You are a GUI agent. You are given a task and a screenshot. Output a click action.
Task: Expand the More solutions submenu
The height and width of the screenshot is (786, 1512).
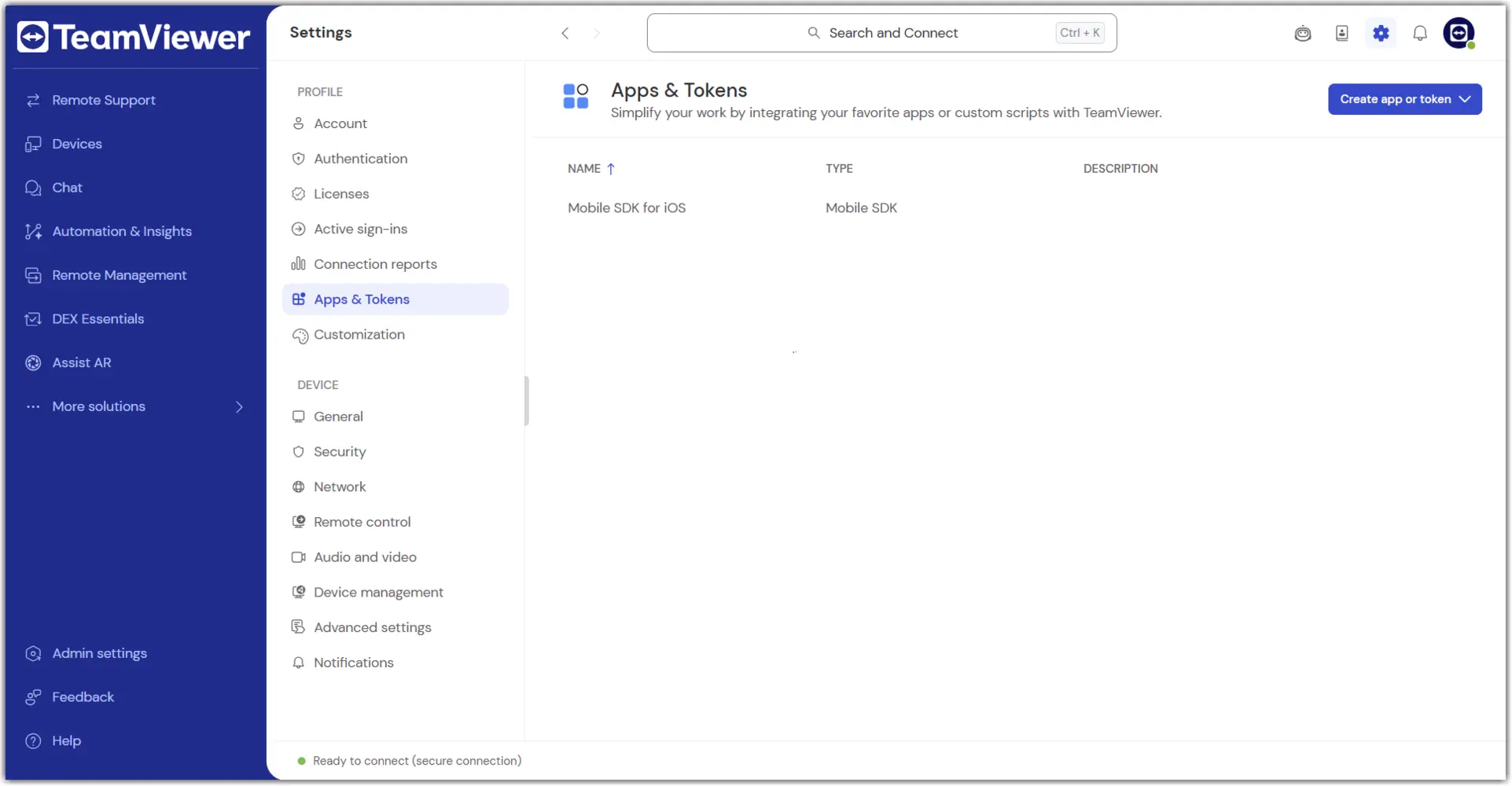click(239, 407)
